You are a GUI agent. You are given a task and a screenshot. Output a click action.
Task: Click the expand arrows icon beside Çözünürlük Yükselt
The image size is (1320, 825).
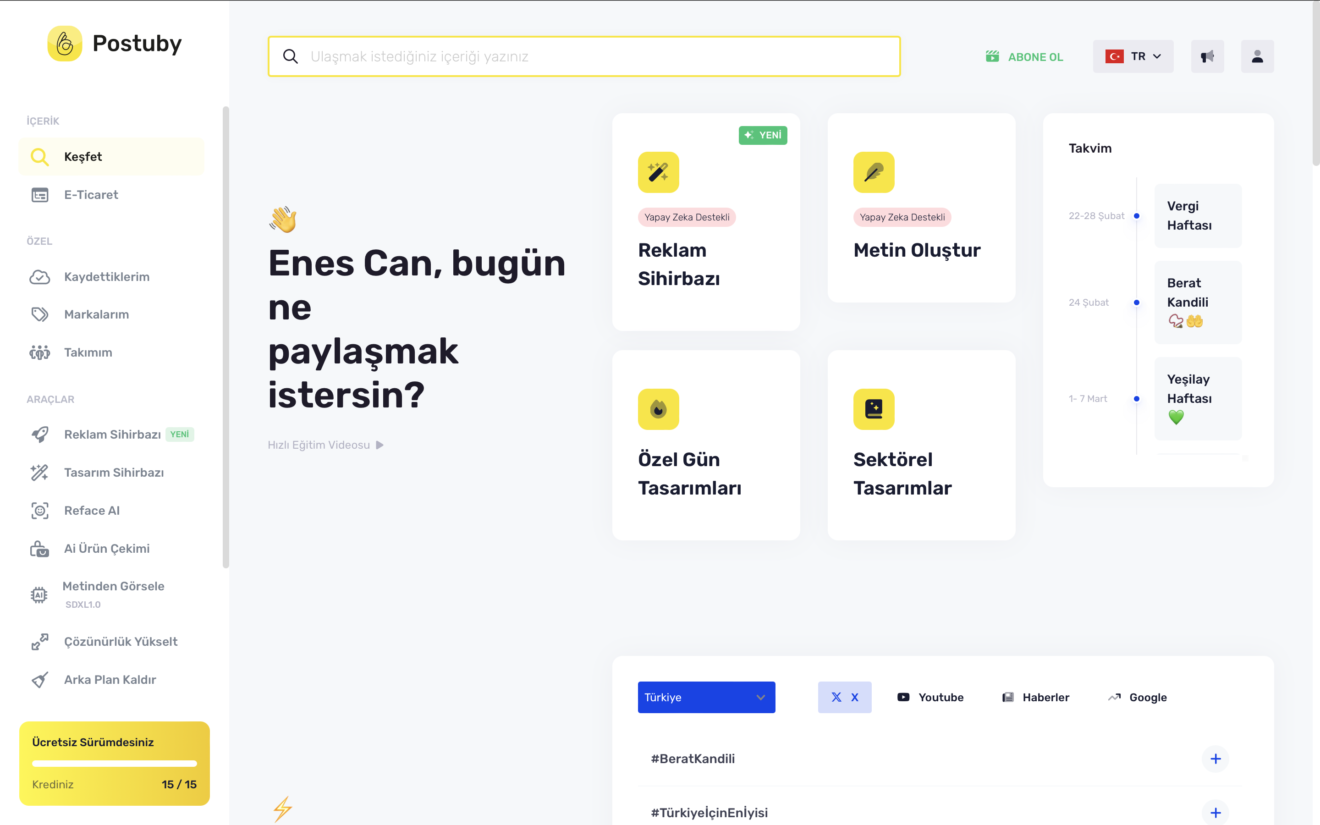40,642
